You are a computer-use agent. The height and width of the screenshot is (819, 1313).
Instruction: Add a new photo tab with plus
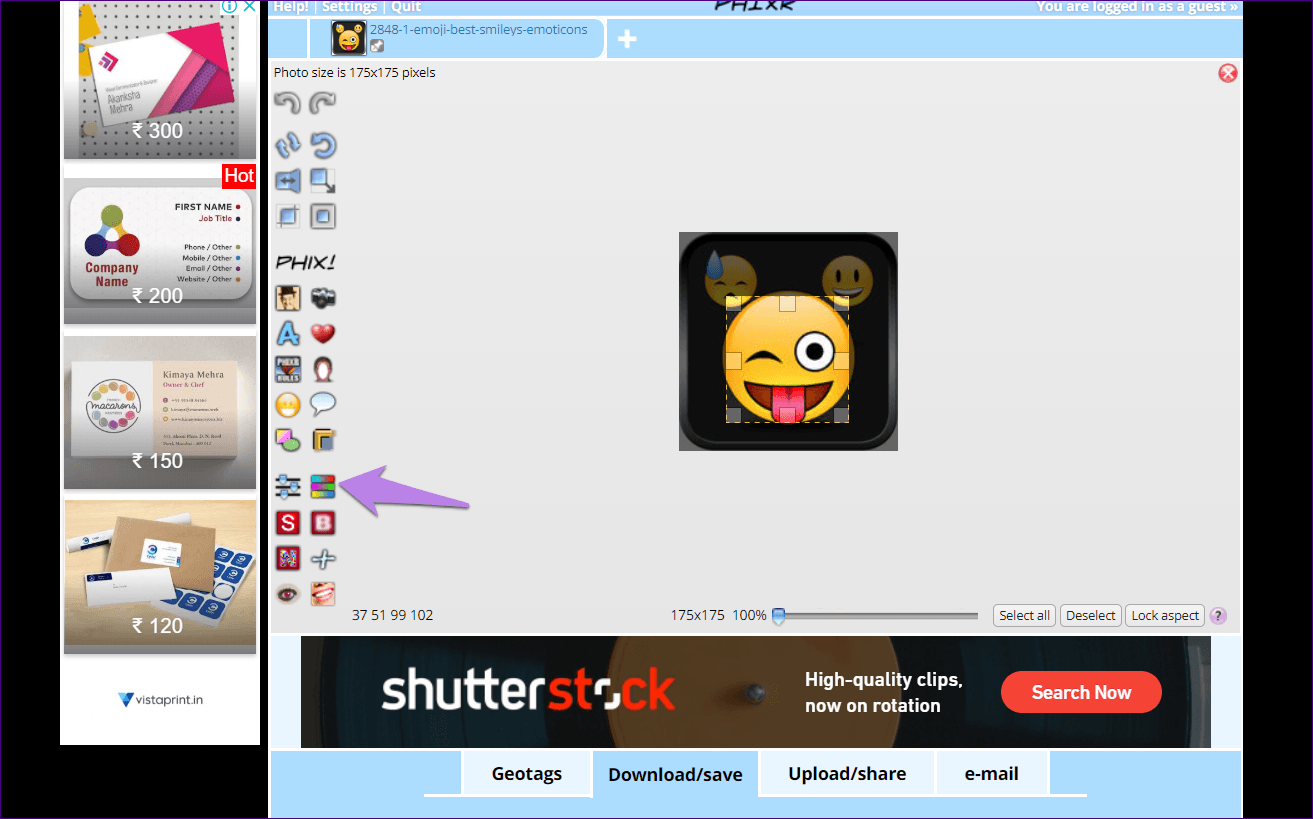(x=627, y=39)
